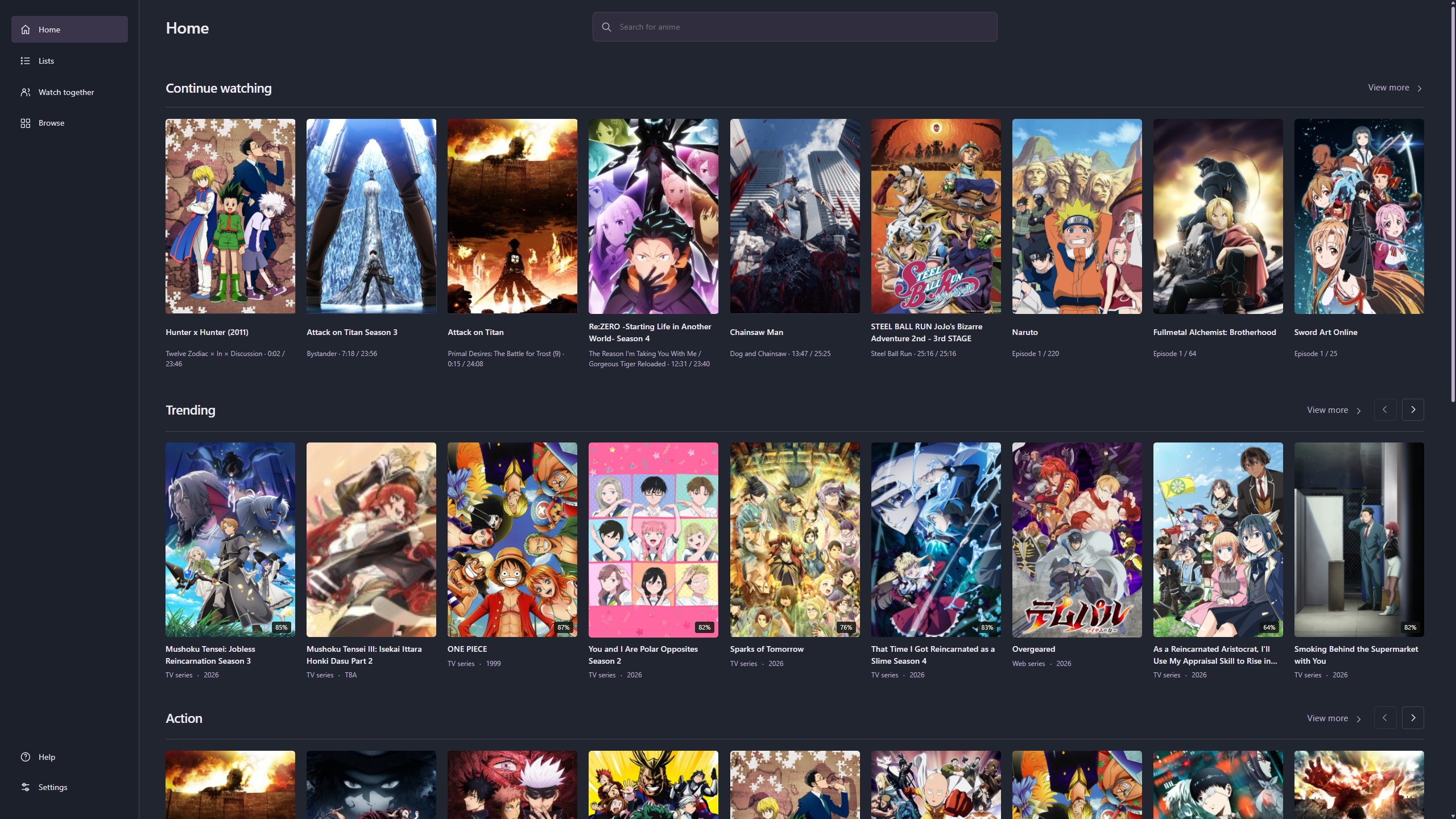Click the Browse grid icon
The height and width of the screenshot is (819, 1456).
tap(26, 123)
